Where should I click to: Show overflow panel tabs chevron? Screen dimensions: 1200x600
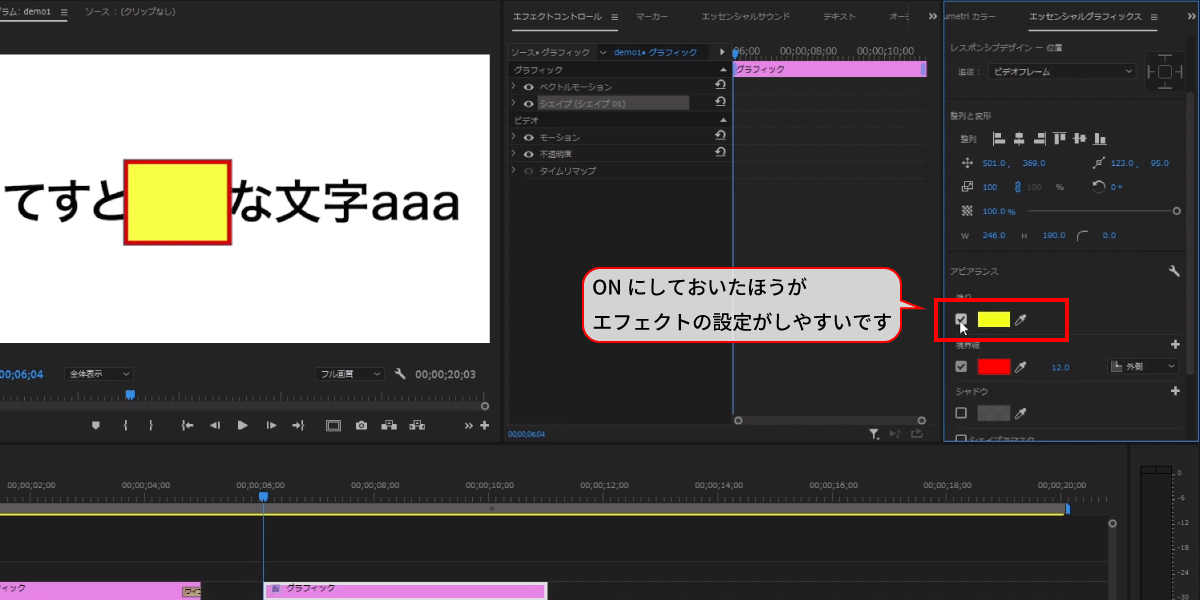933,17
